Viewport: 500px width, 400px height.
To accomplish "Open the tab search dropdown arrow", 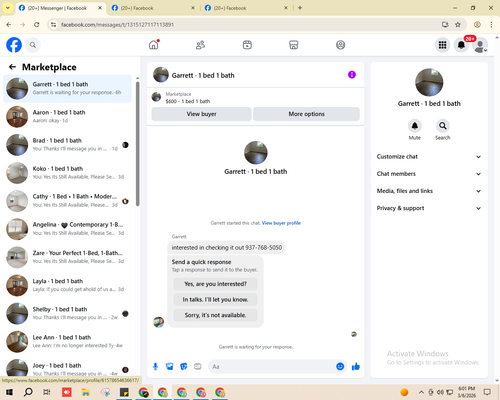I will [8, 8].
